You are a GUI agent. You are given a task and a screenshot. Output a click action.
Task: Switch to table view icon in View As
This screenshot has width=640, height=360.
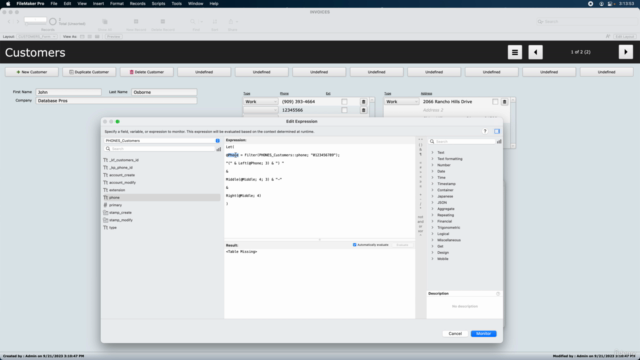click(97, 37)
